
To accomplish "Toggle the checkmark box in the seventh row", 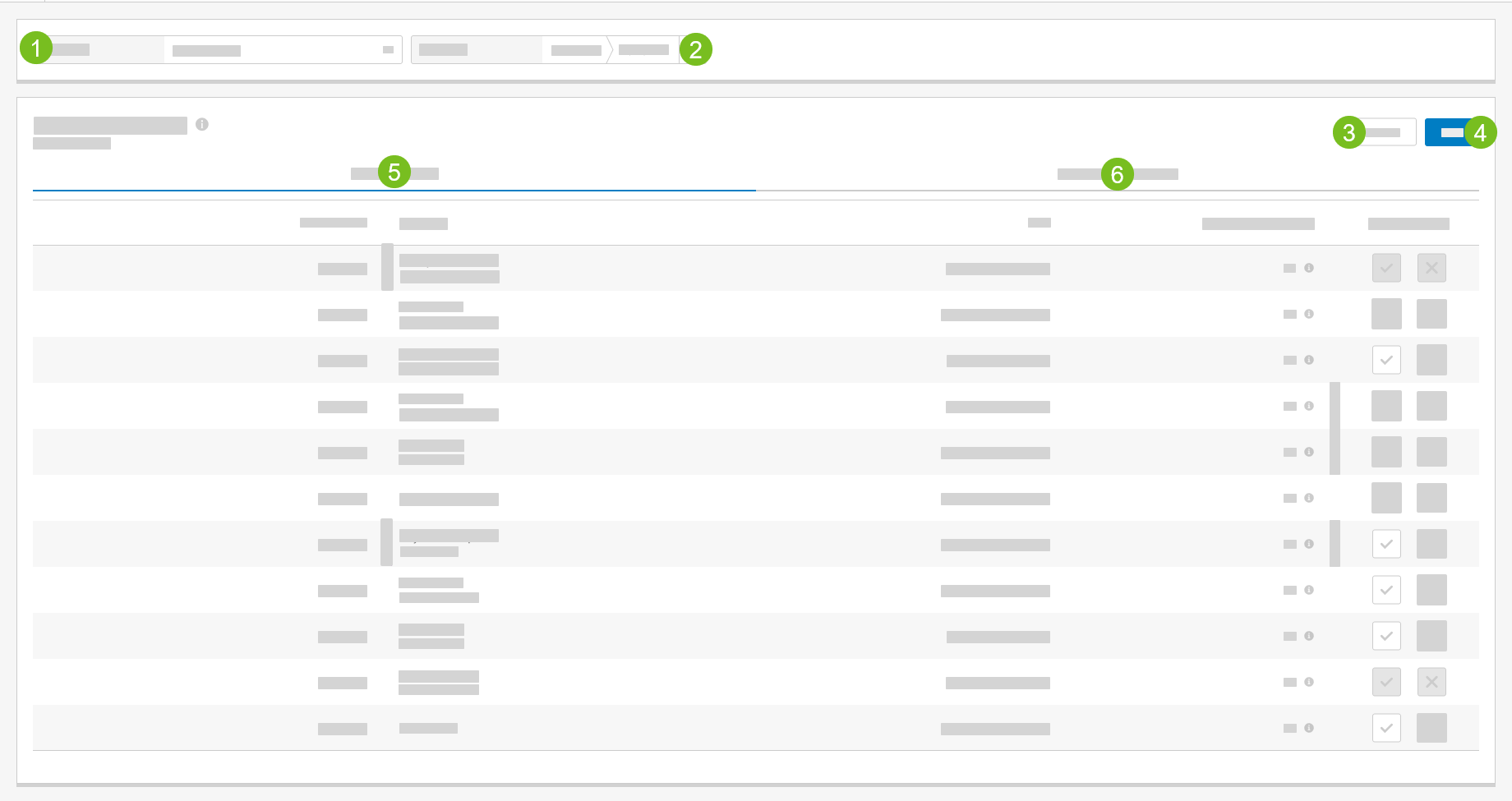I will tap(1386, 544).
